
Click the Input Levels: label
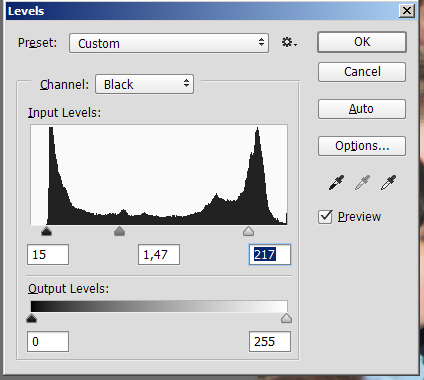[64, 113]
